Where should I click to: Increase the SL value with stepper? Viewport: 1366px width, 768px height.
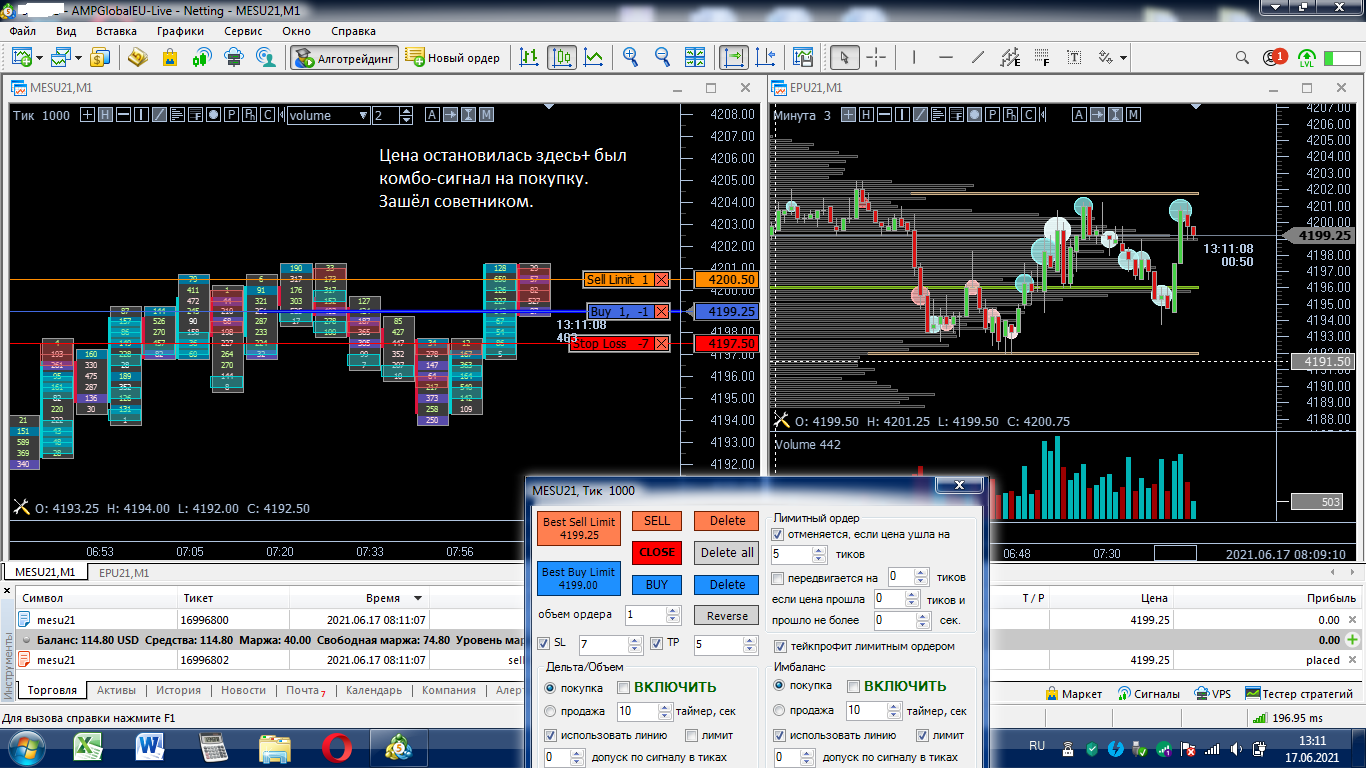click(635, 641)
